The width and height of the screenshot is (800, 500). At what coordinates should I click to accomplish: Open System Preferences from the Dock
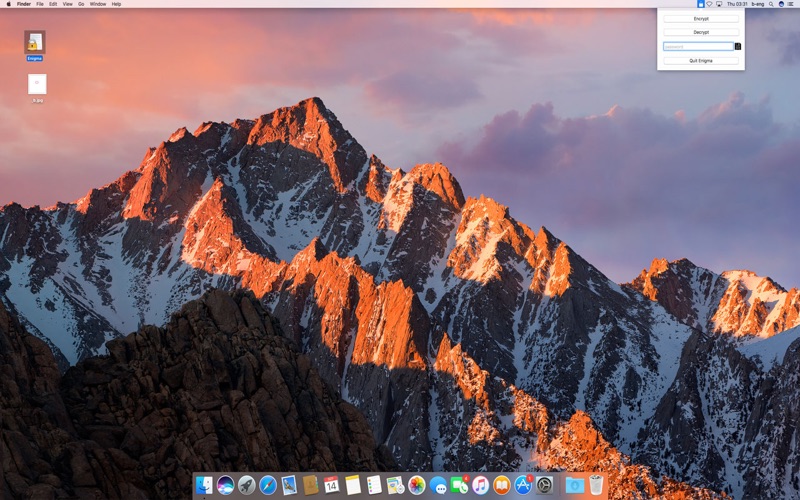tap(544, 485)
